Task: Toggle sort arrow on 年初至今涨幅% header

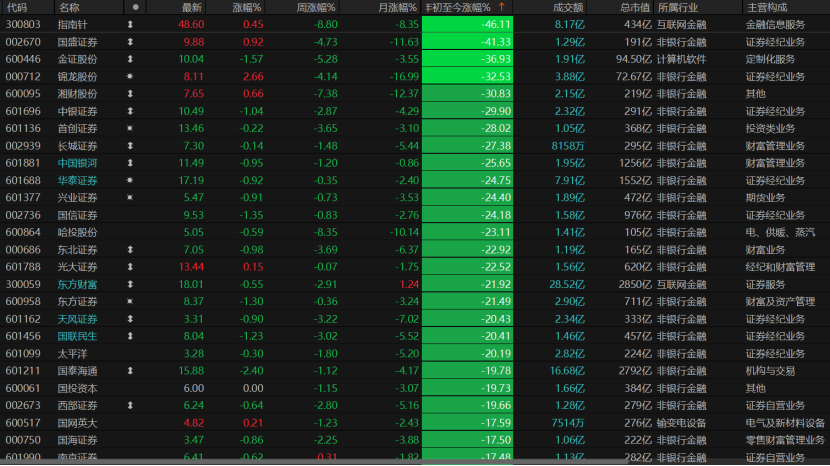Action: pos(502,7)
